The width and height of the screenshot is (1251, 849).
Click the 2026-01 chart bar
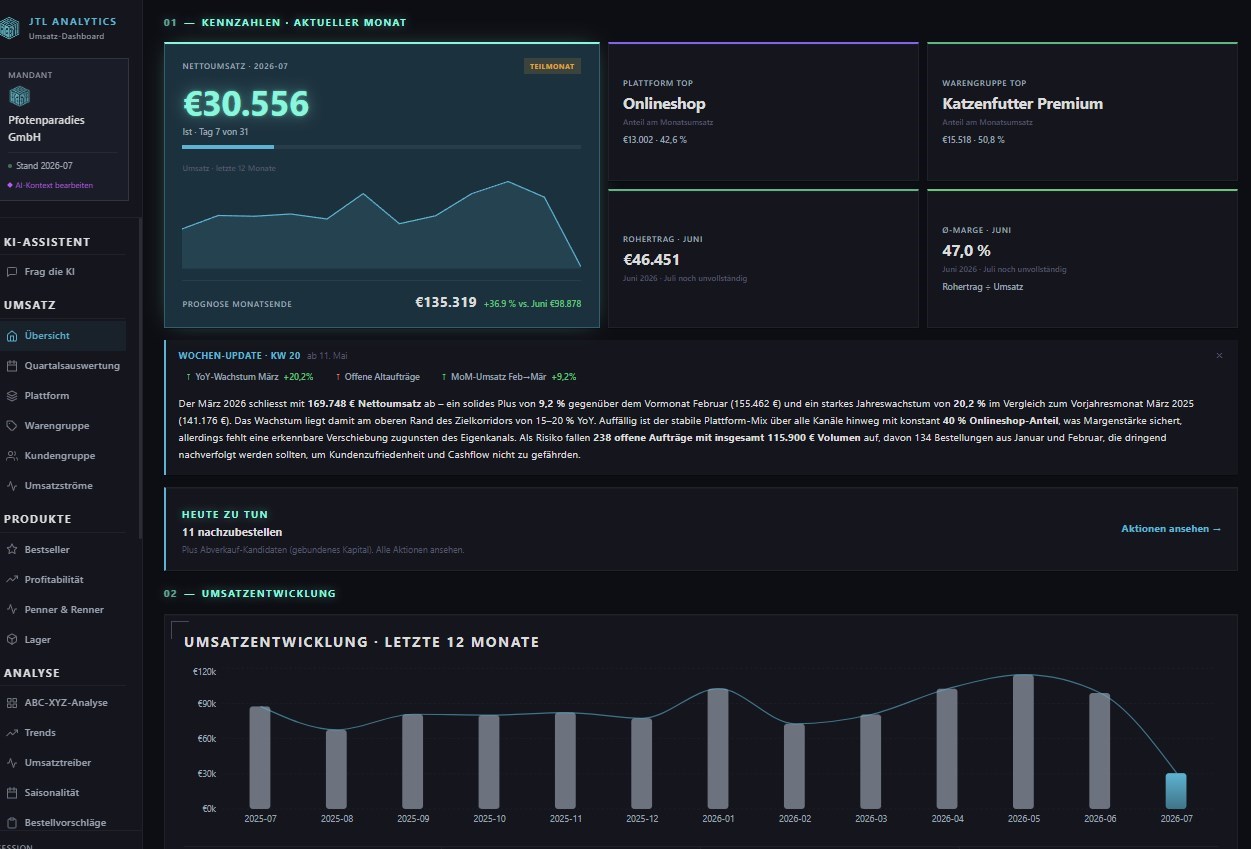pyautogui.click(x=718, y=749)
